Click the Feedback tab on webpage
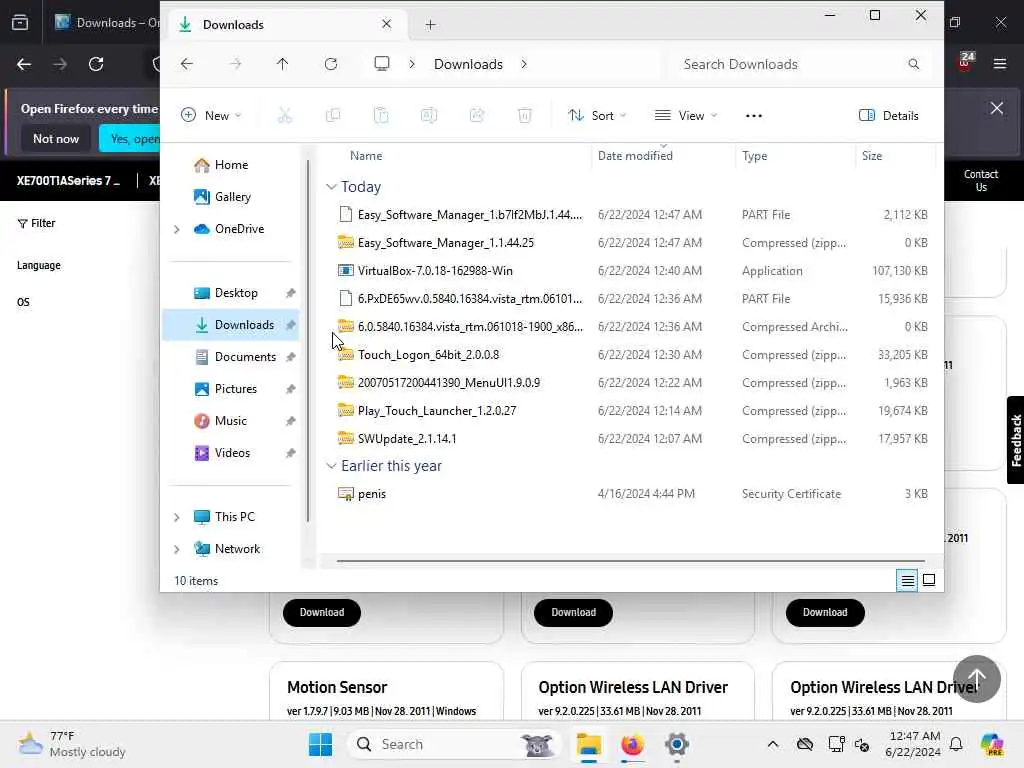Viewport: 1024px width, 768px height. [1016, 440]
